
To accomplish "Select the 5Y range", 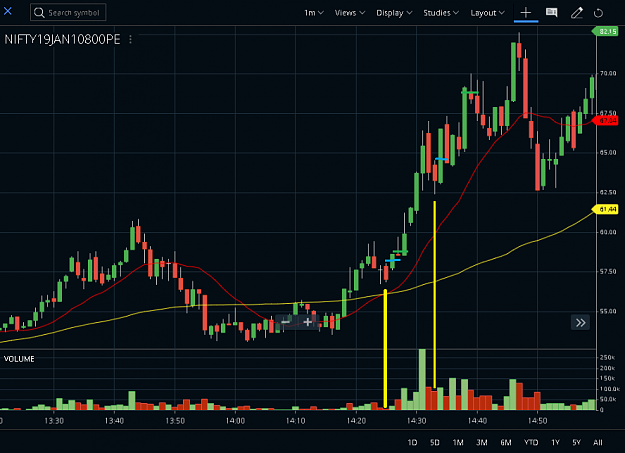I will [576, 442].
